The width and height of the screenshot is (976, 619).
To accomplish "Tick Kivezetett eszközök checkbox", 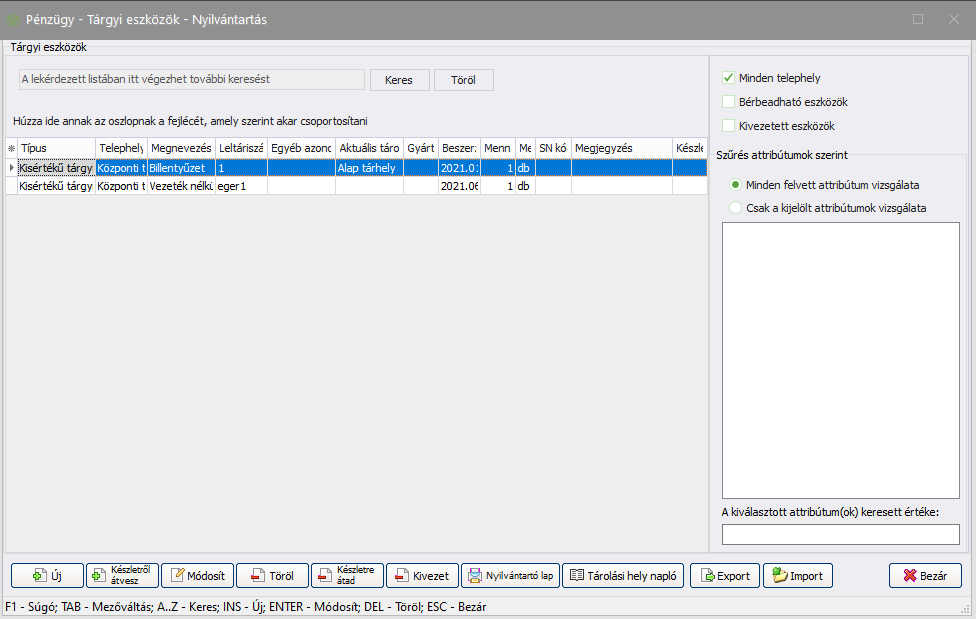I will click(729, 126).
